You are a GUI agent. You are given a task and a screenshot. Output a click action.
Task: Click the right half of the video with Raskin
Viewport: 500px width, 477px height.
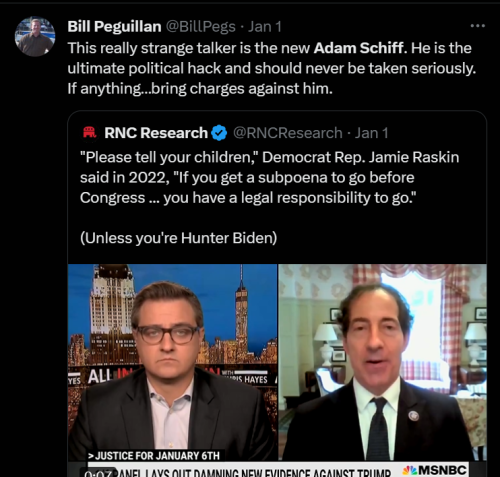coord(382,363)
